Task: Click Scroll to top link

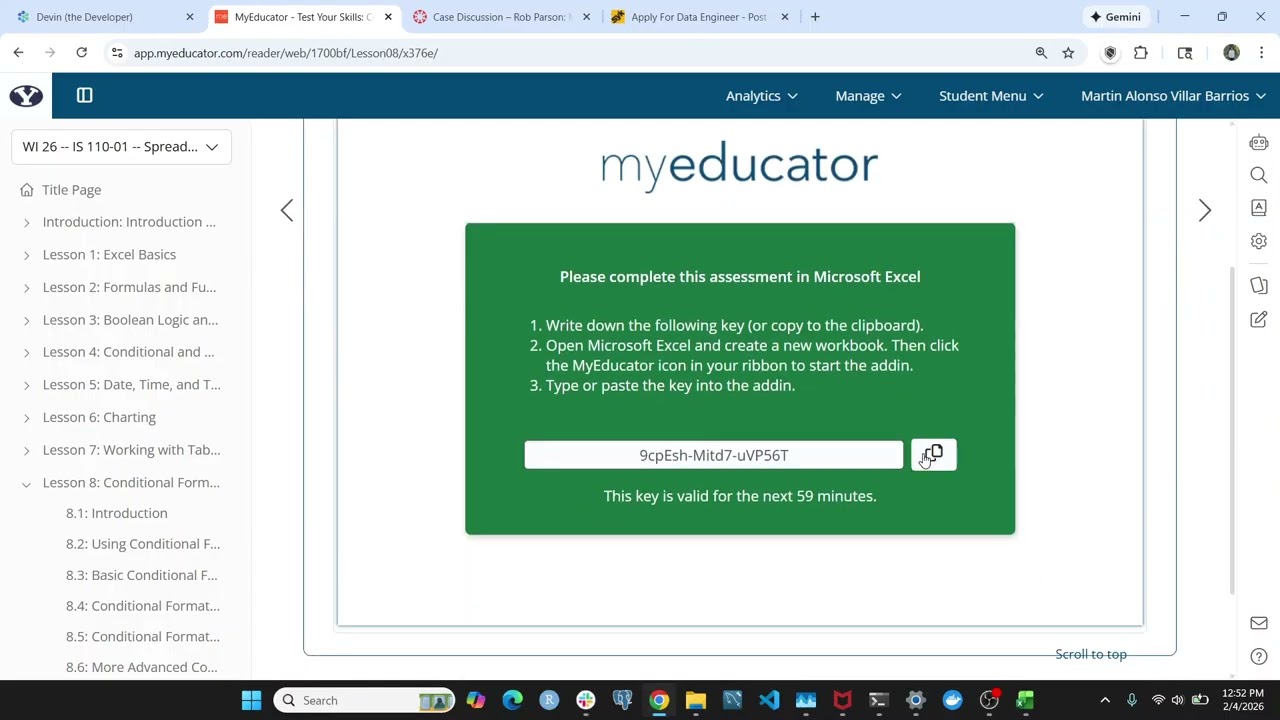Action: [x=1091, y=654]
